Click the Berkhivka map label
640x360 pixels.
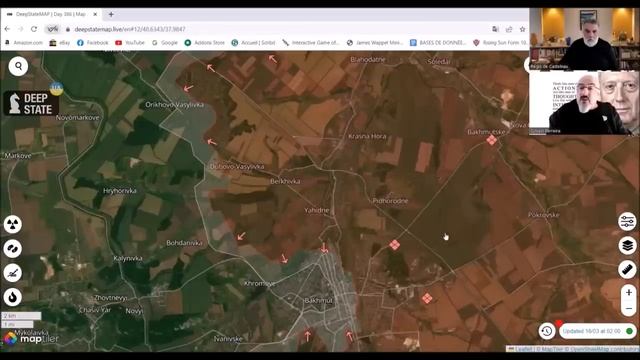285,181
